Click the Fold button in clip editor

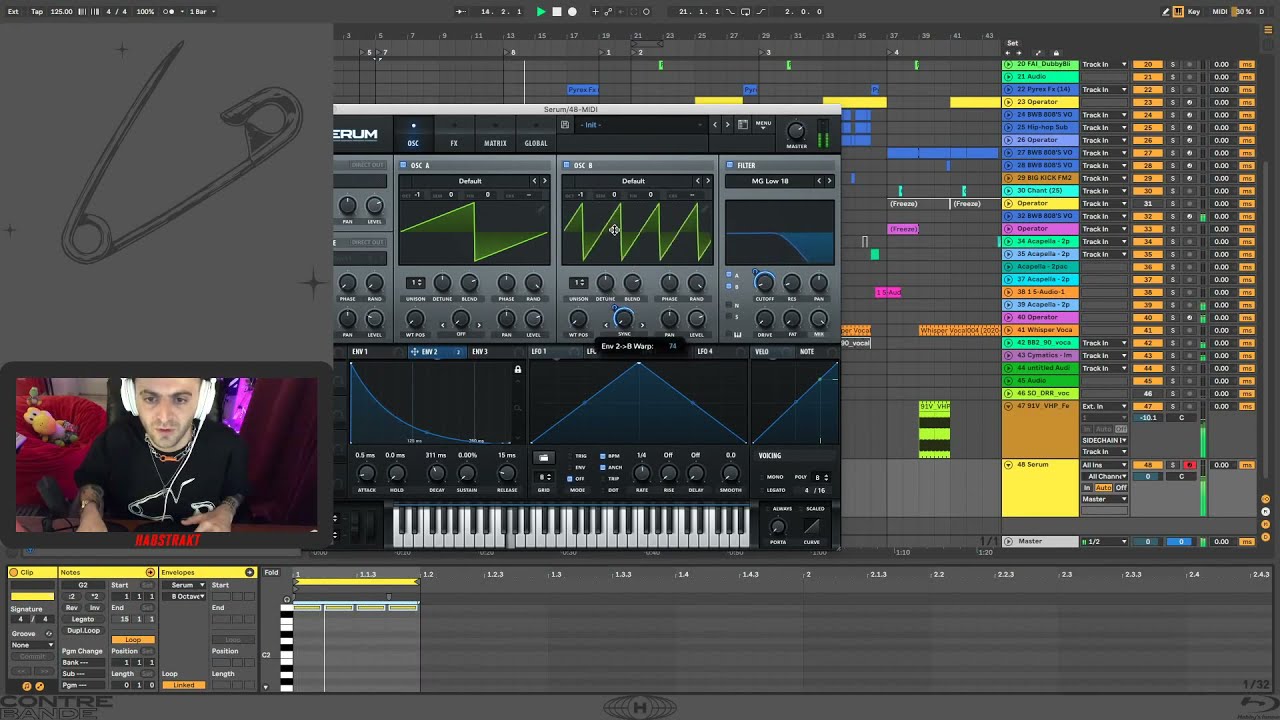pyautogui.click(x=271, y=573)
